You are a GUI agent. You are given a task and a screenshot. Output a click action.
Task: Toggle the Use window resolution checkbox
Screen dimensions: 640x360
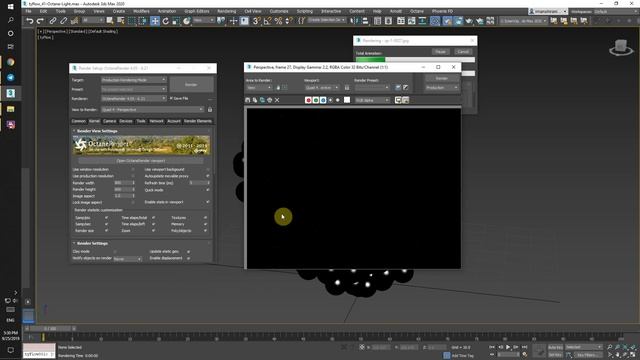pos(133,169)
